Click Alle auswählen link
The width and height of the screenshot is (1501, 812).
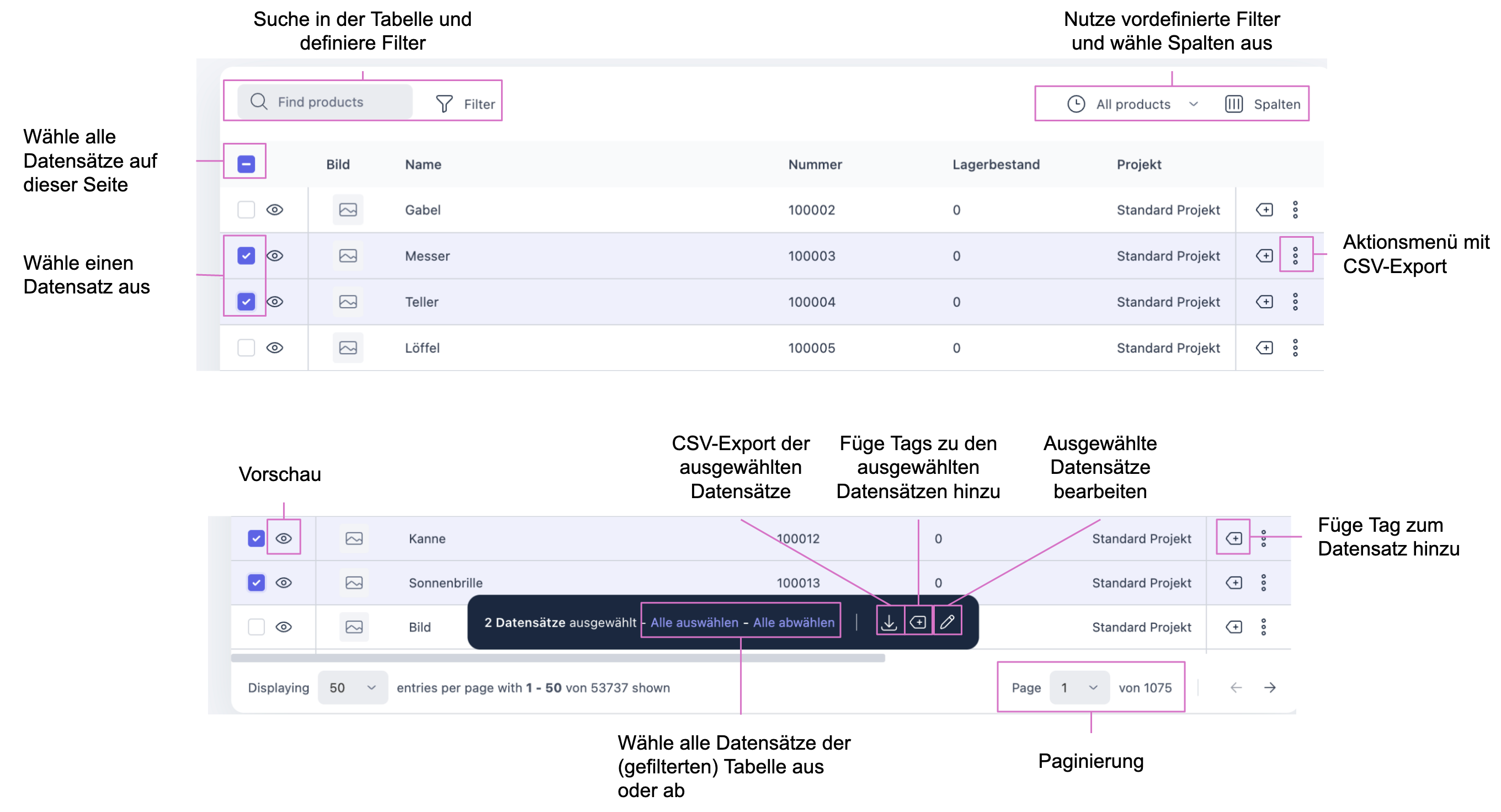694,622
